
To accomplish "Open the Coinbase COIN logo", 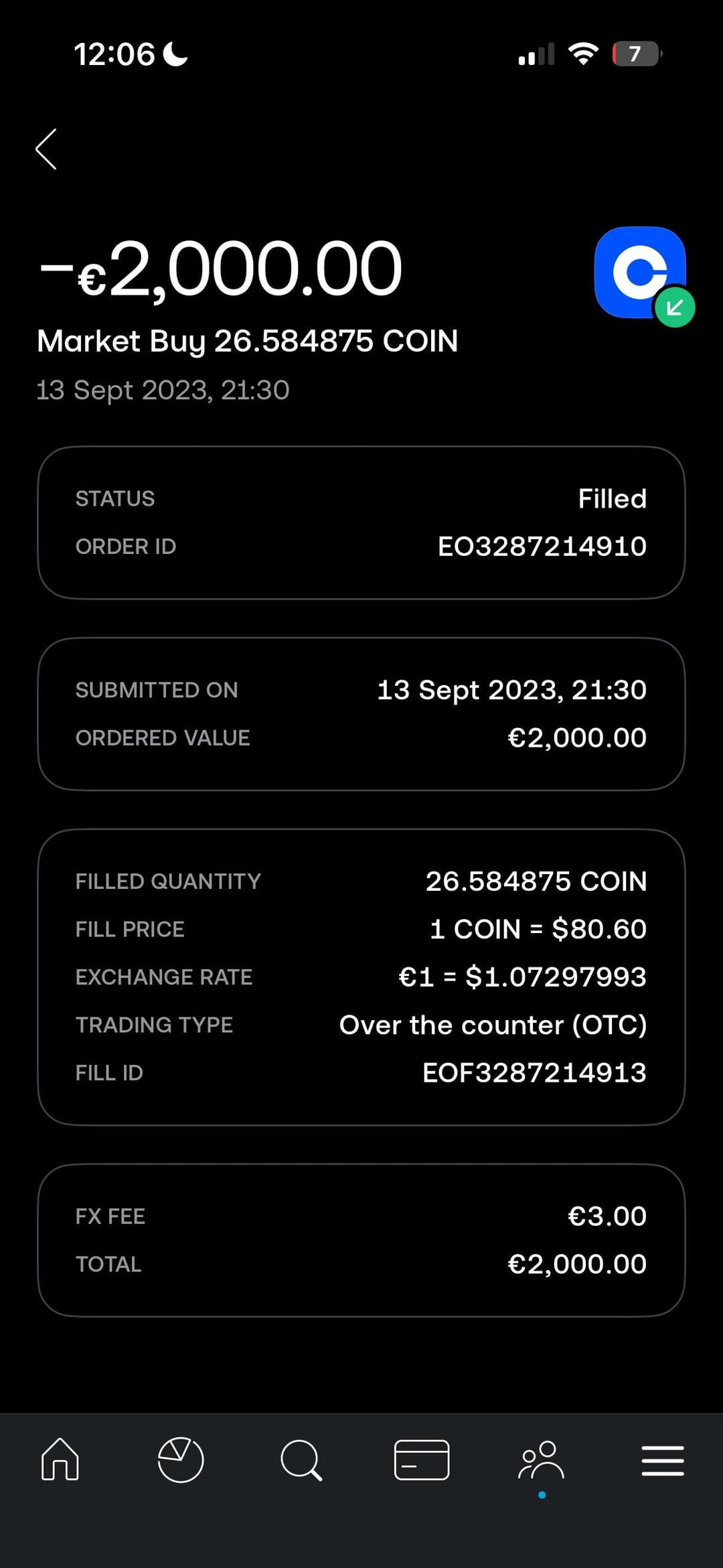I will (639, 272).
